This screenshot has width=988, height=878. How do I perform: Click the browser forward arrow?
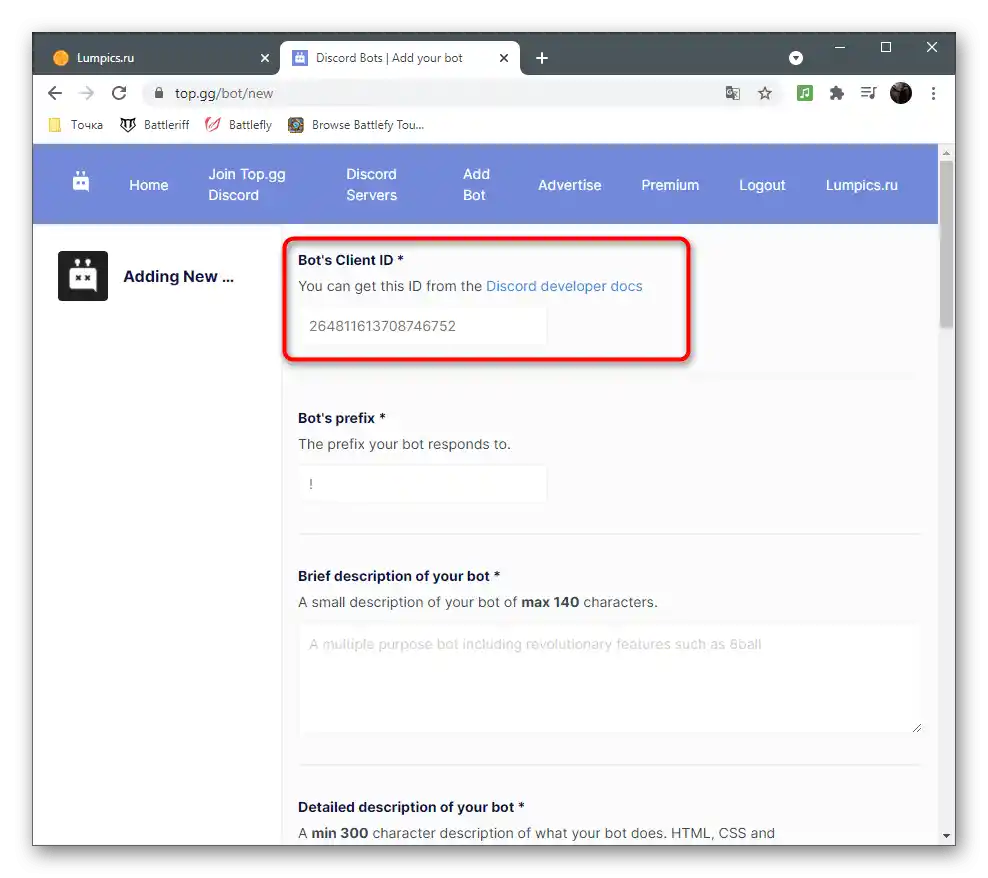point(86,93)
